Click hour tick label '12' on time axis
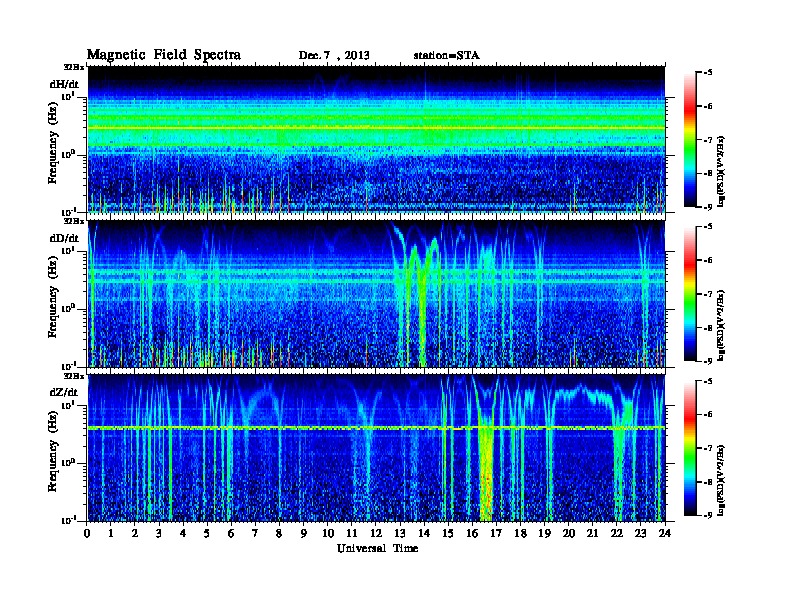 (x=376, y=533)
